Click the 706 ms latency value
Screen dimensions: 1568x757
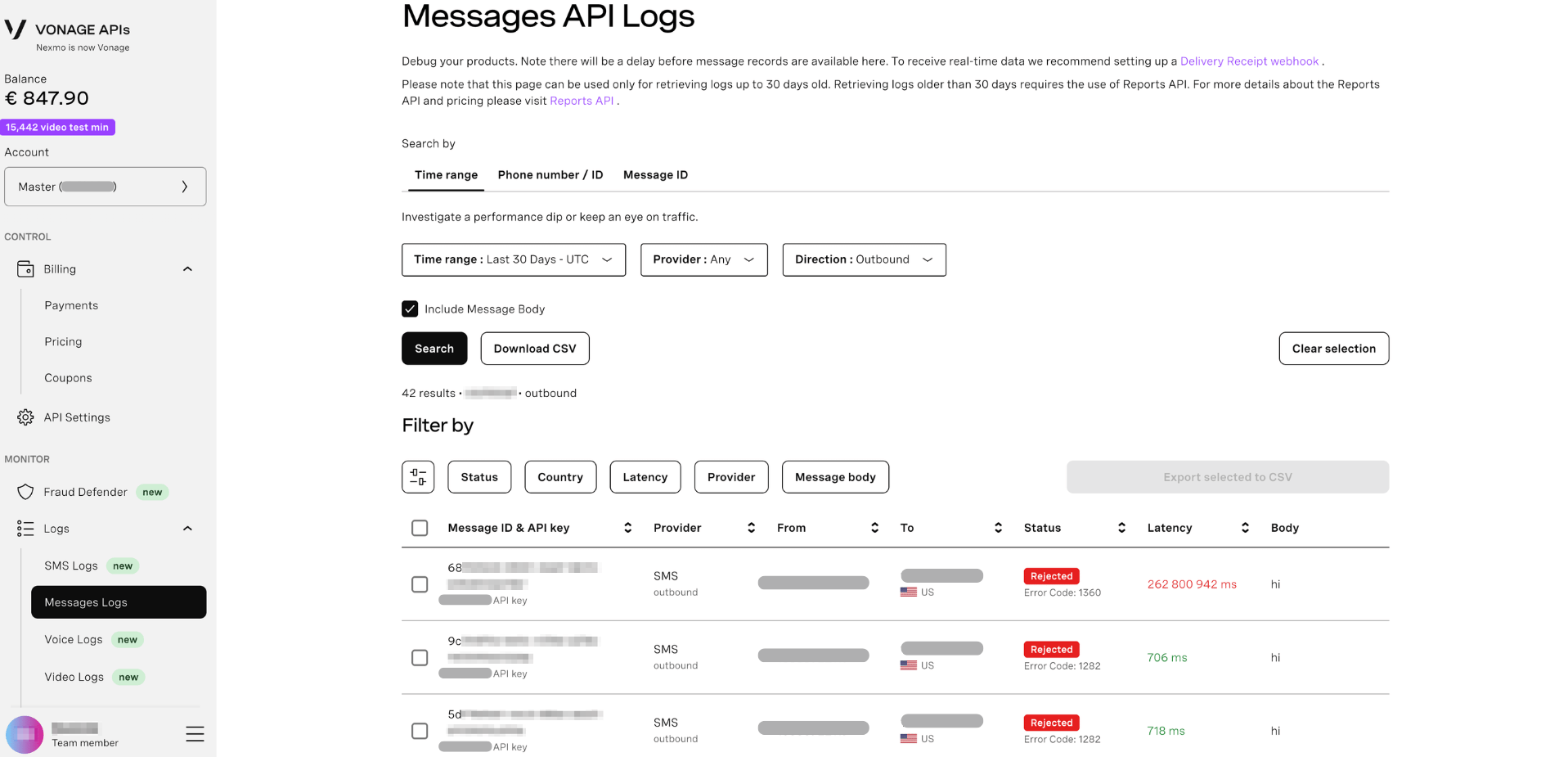(x=1167, y=658)
